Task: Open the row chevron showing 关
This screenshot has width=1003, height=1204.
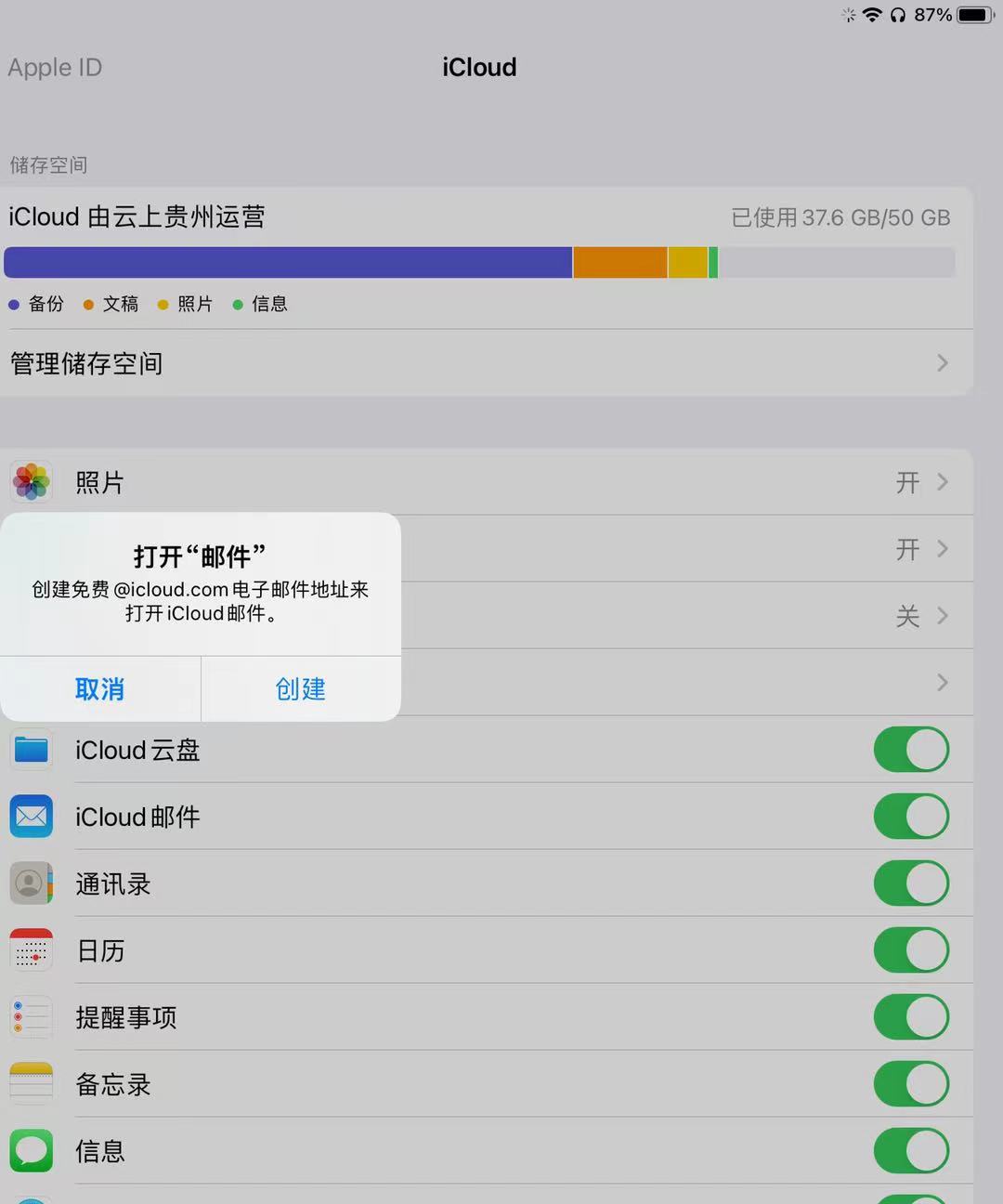Action: [x=943, y=616]
